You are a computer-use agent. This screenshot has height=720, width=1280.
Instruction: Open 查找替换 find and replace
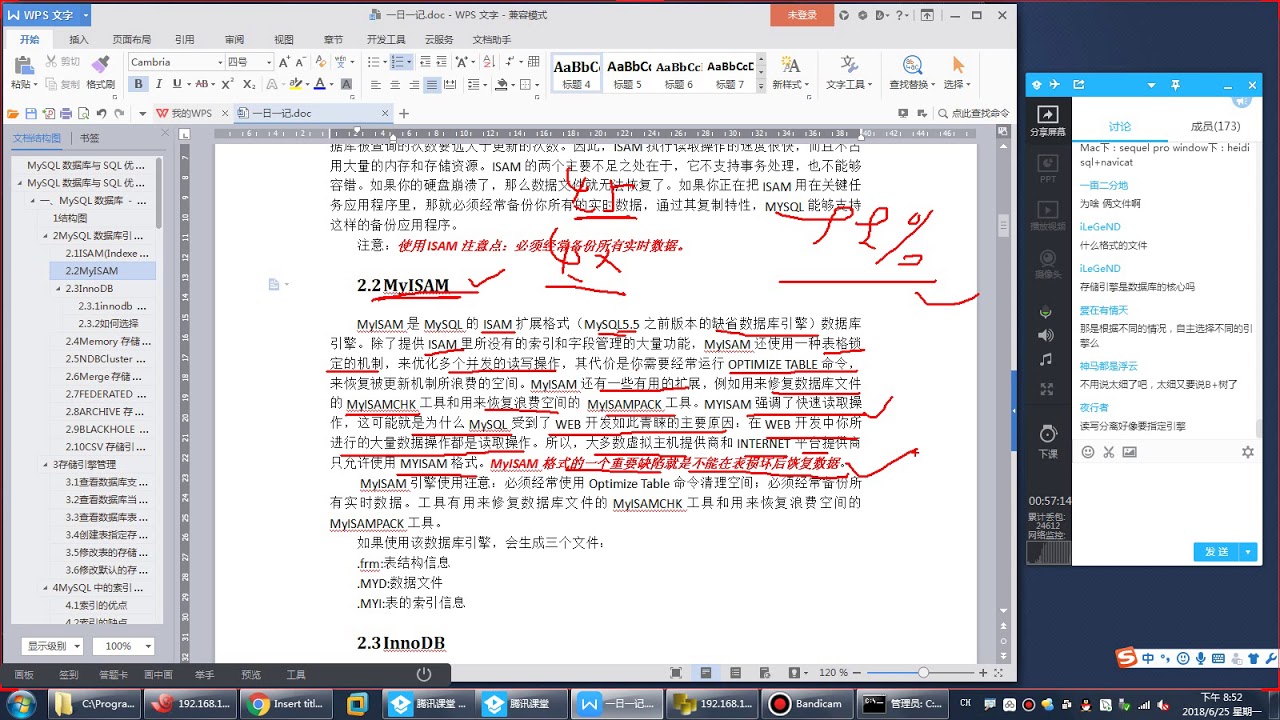coord(912,72)
